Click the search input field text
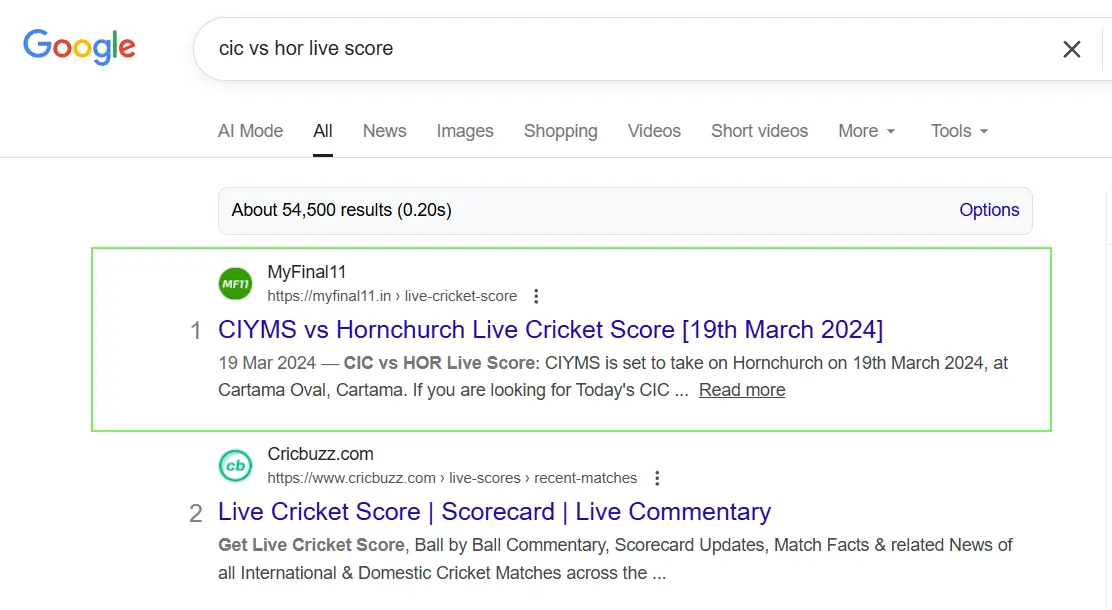This screenshot has width=1112, height=610. [306, 48]
